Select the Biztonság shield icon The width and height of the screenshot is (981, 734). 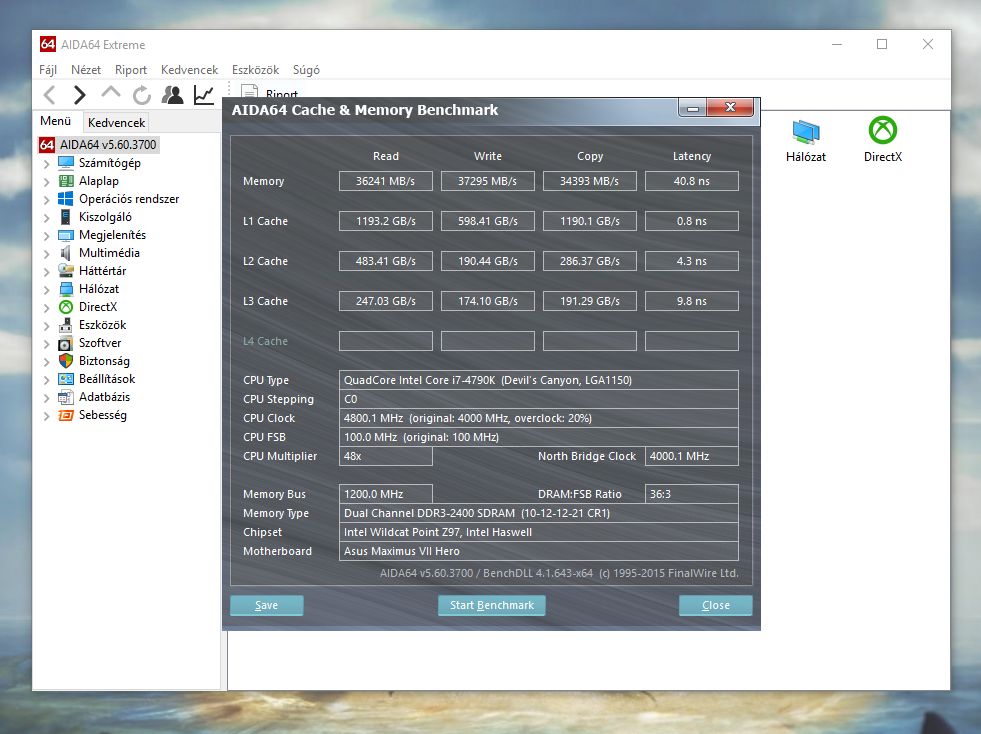(66, 361)
